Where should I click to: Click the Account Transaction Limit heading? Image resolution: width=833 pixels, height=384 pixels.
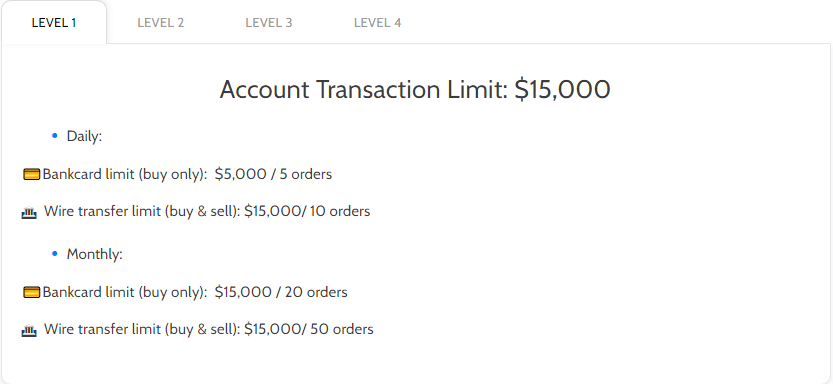(415, 90)
